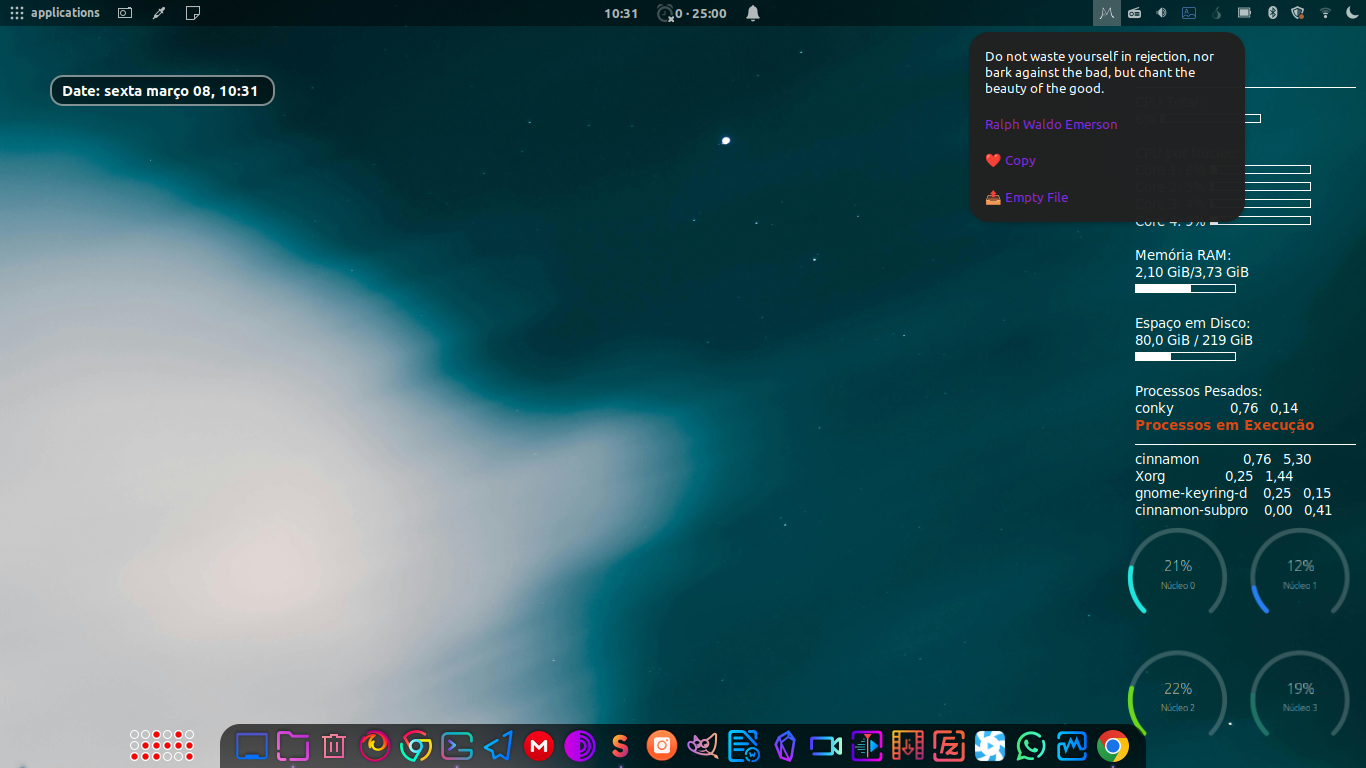This screenshot has width=1366, height=768.
Task: Open the trash from the dock
Action: [x=334, y=746]
